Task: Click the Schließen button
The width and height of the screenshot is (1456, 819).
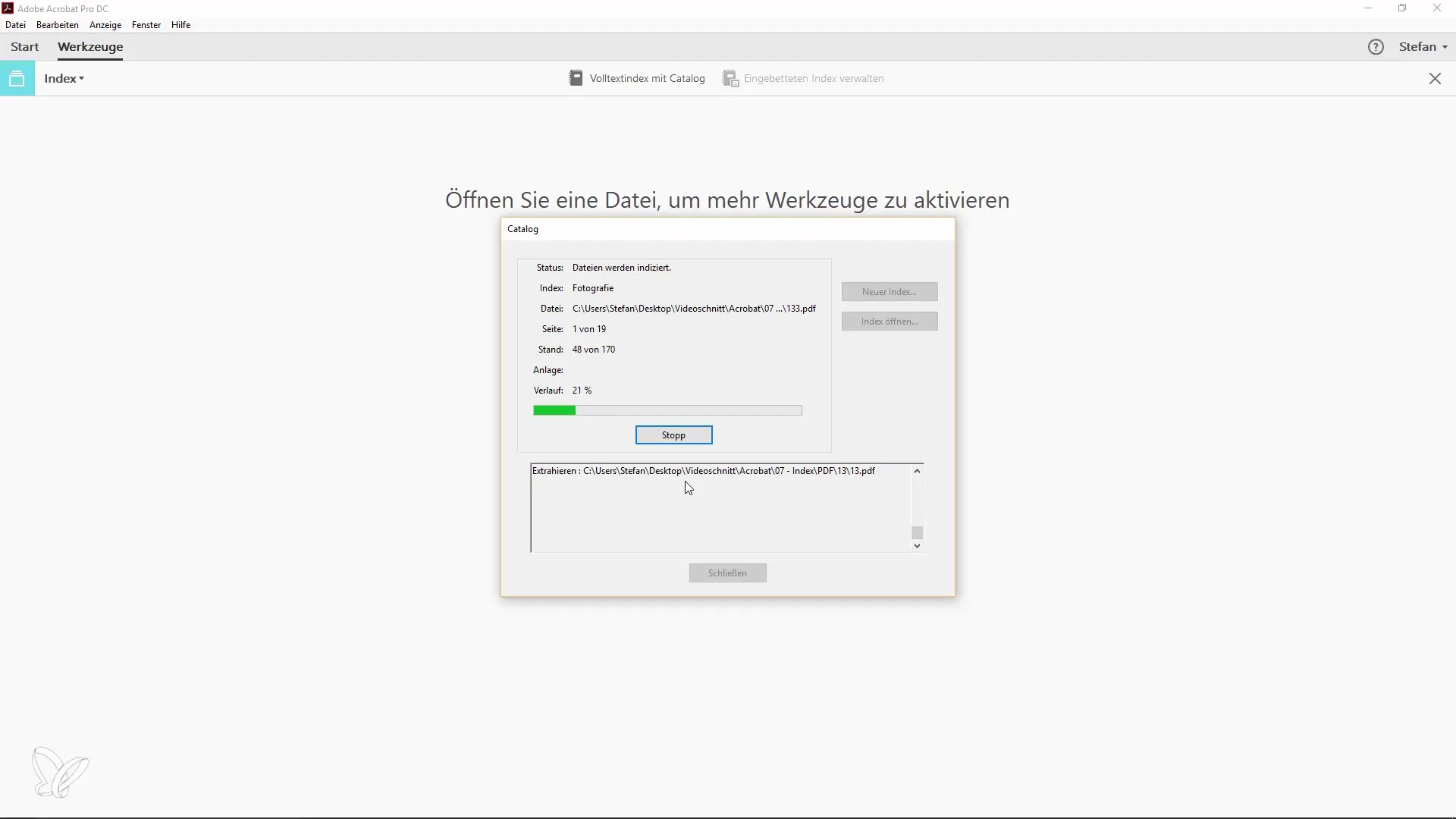Action: (x=727, y=572)
